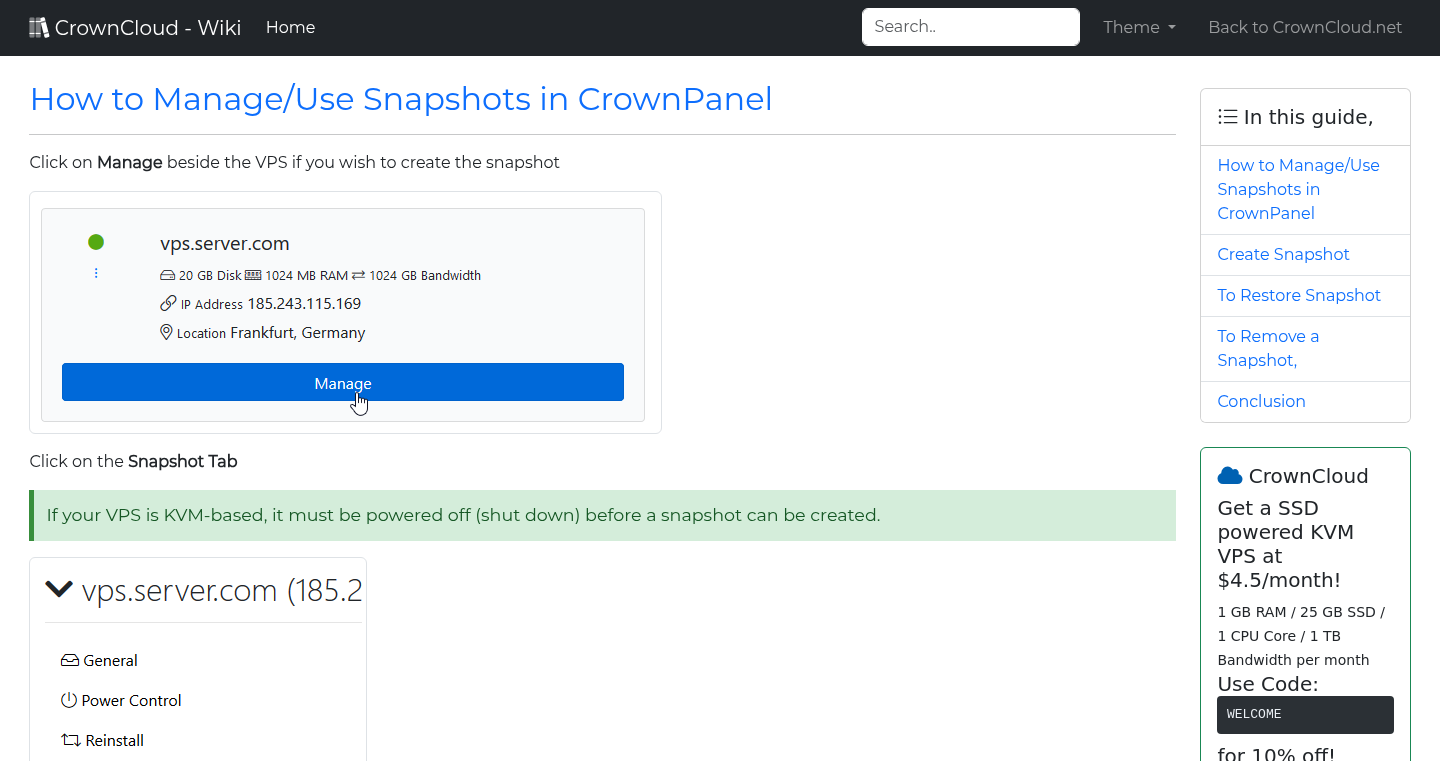Click the link icon beside IP Address

pos(166,303)
